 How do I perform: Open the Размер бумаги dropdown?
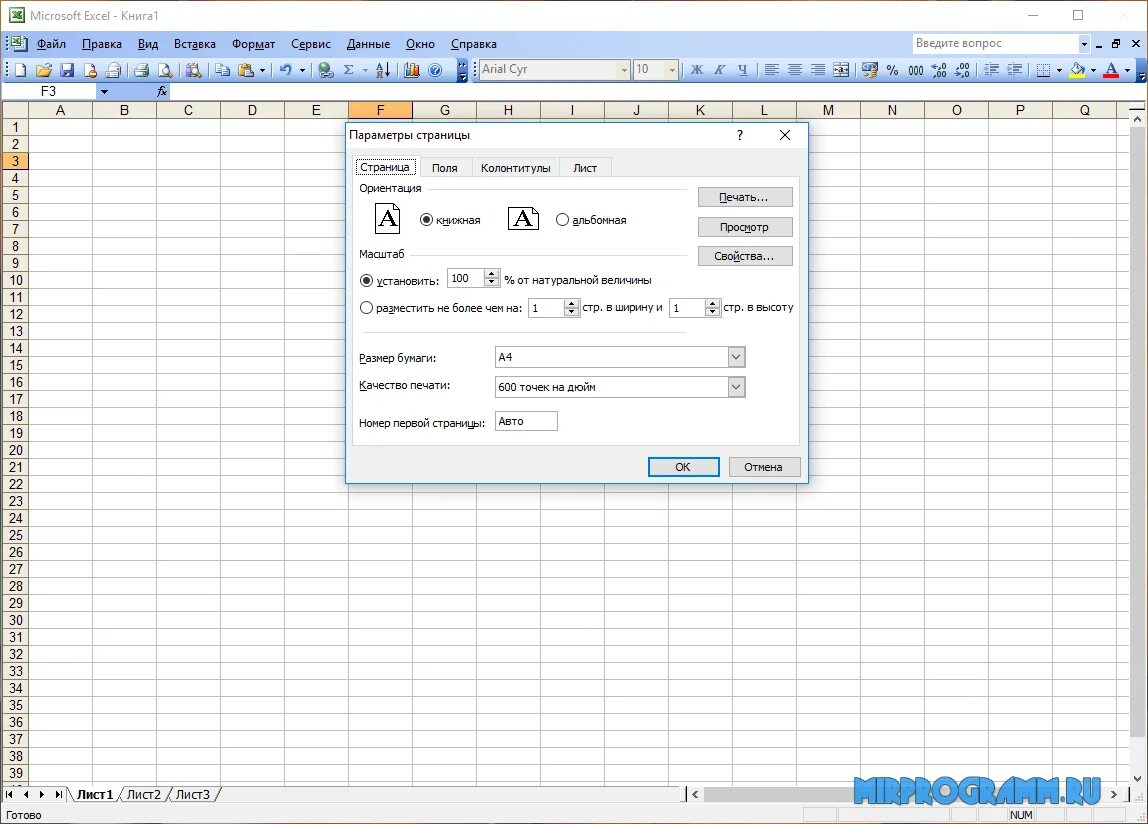(x=737, y=357)
